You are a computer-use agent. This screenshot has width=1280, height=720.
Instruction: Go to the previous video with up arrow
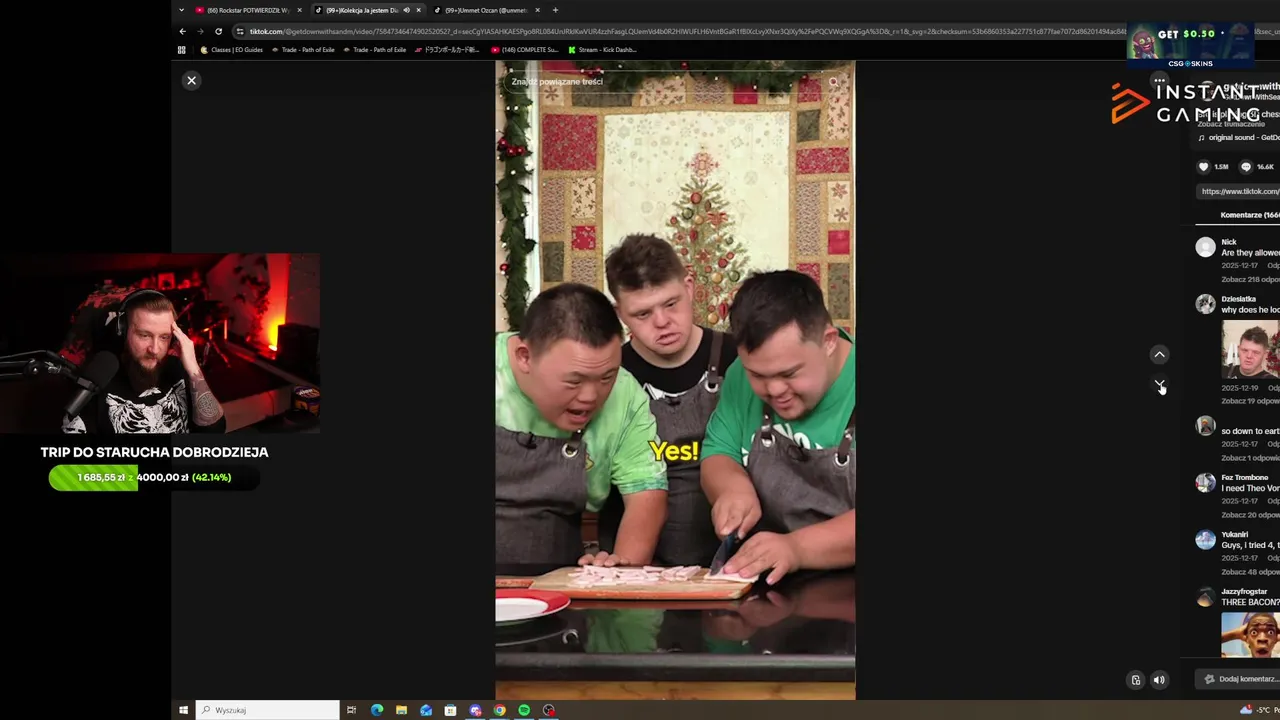tap(1159, 354)
